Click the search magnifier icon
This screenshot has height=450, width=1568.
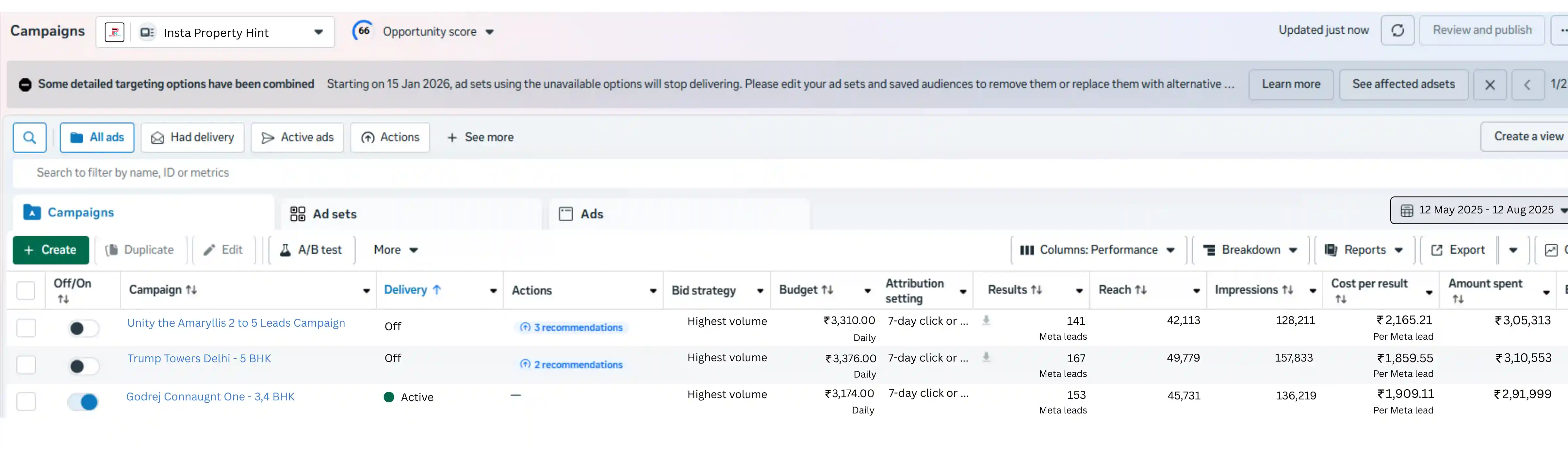click(29, 137)
